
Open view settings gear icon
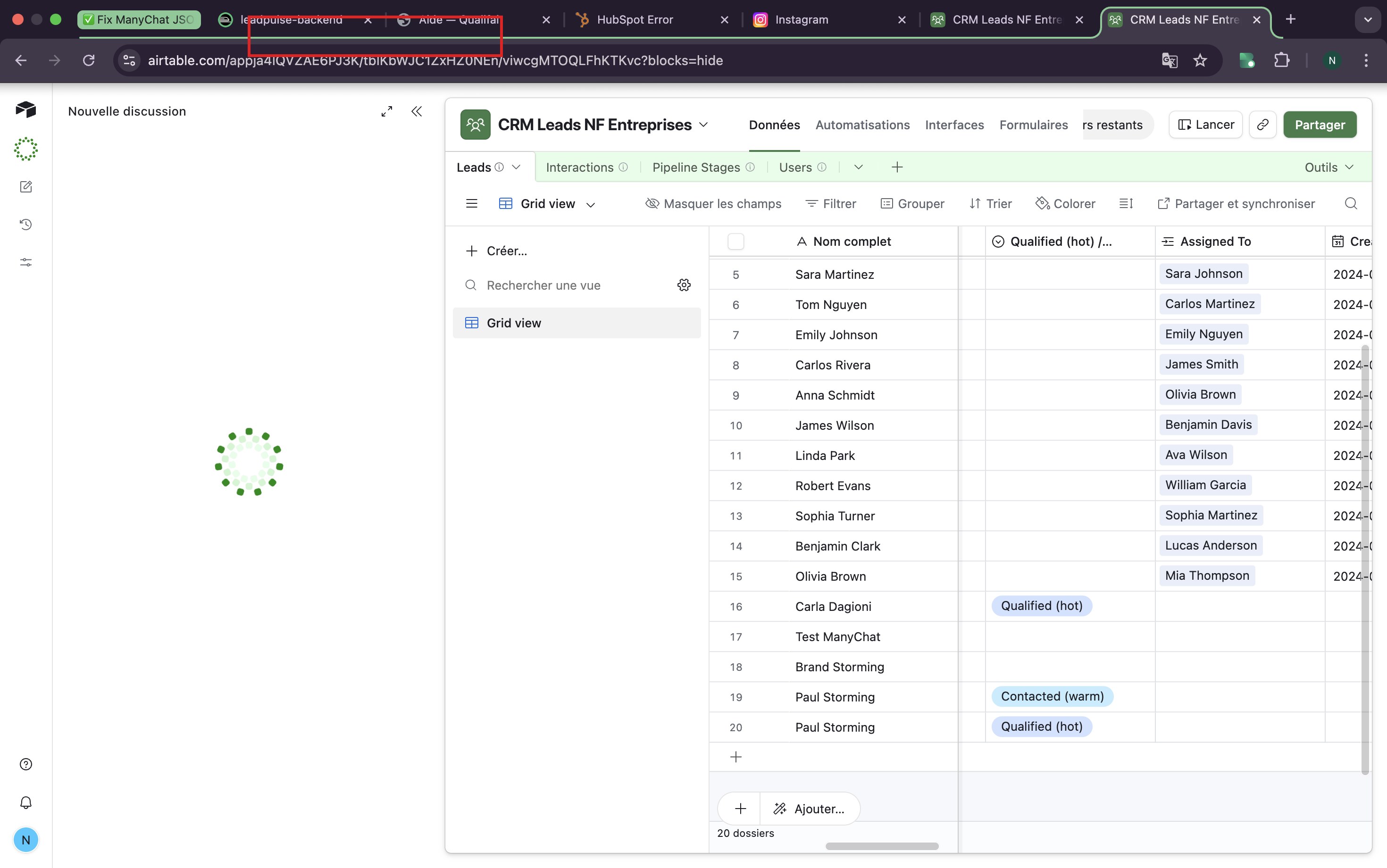click(684, 285)
